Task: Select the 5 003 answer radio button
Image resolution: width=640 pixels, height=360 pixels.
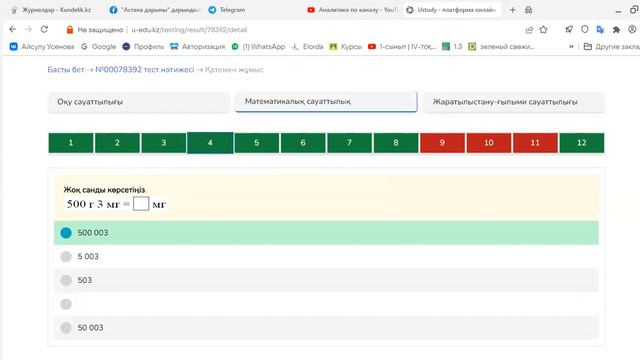Action: pyautogui.click(x=66, y=256)
